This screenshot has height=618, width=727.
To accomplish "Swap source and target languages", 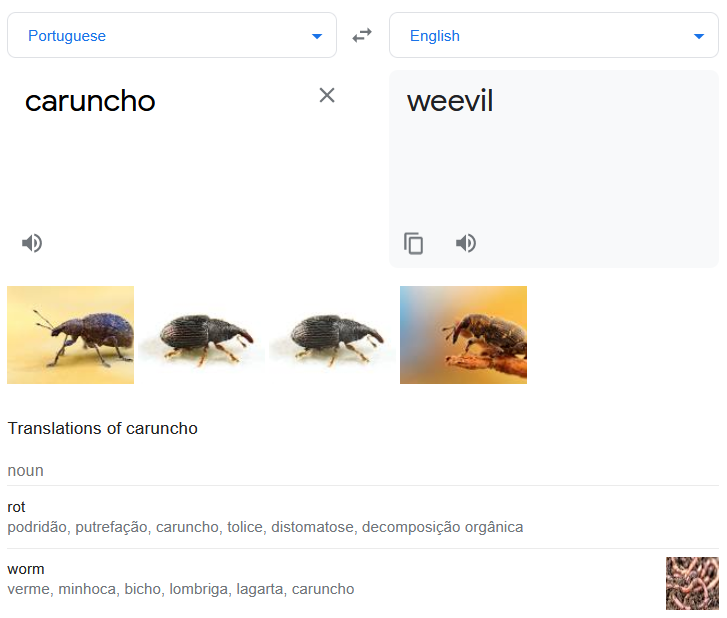I will [x=362, y=36].
